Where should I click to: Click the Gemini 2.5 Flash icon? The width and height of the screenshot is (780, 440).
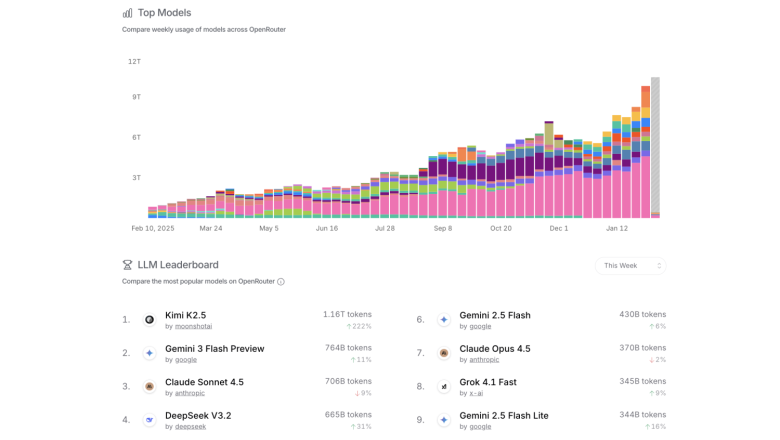tap(443, 320)
